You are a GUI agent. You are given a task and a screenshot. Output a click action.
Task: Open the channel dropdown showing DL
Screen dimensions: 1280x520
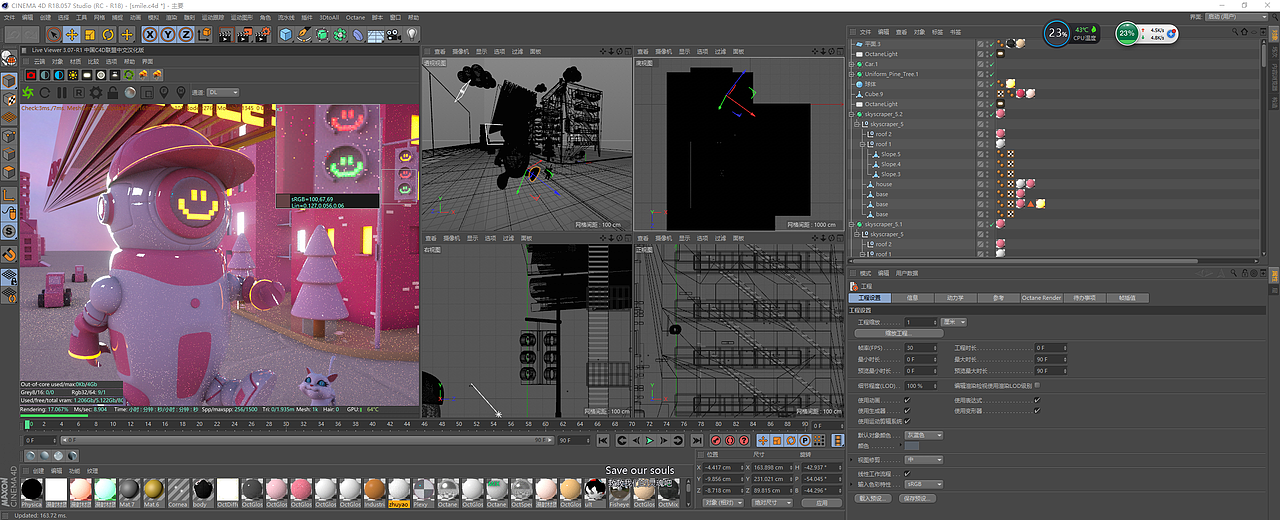(x=221, y=92)
